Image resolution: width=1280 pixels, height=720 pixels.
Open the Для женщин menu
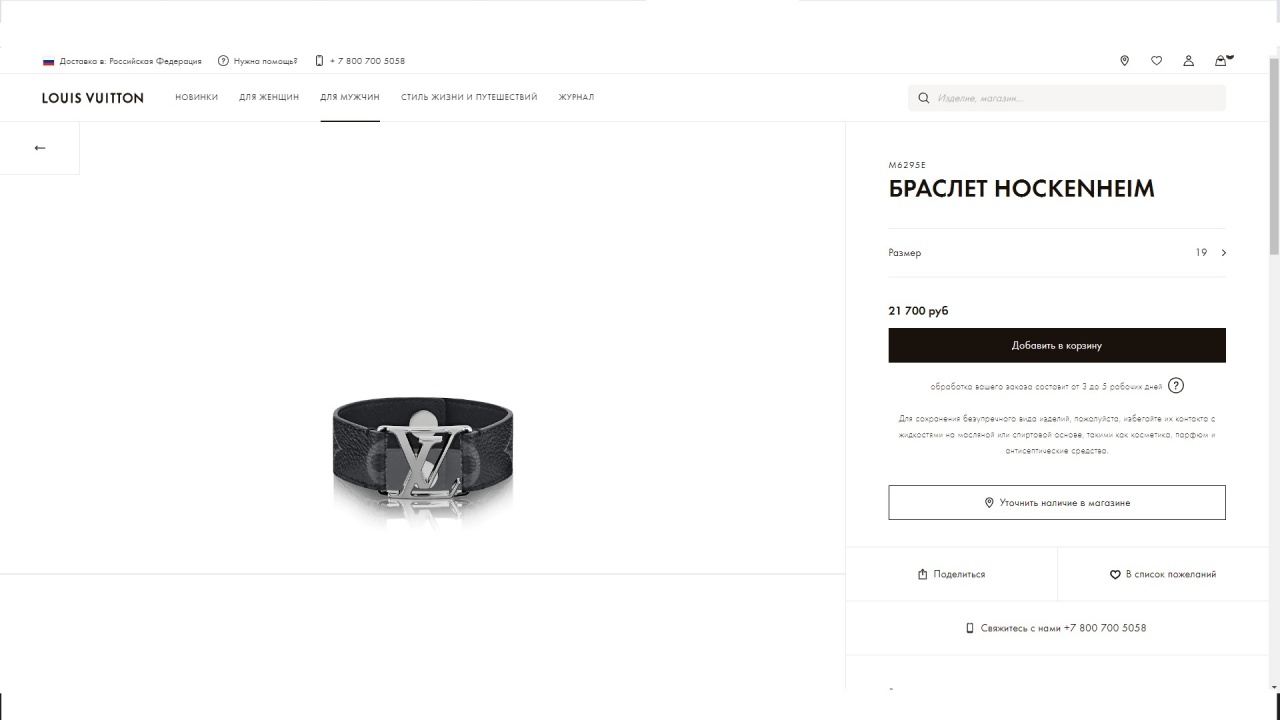click(269, 97)
